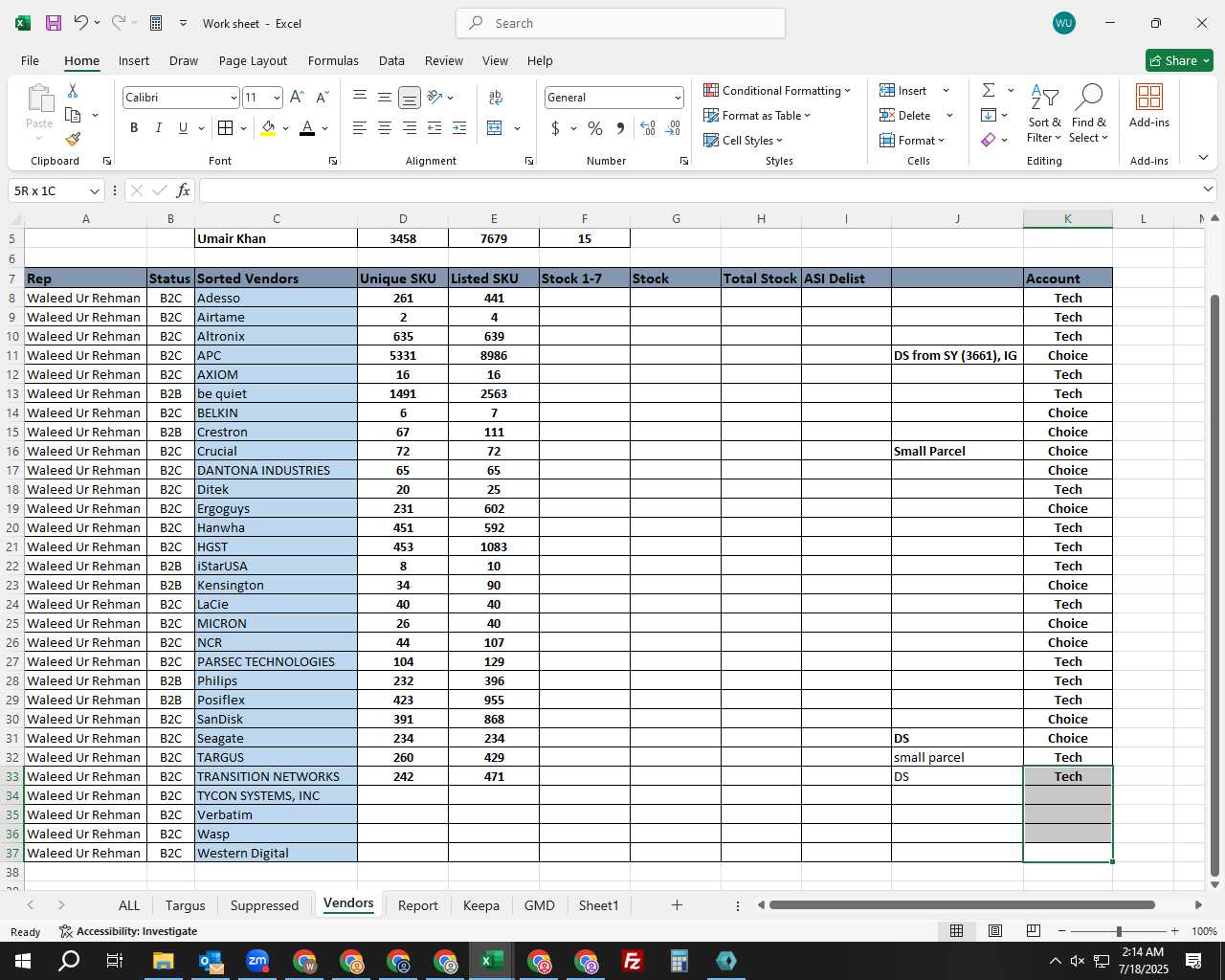The height and width of the screenshot is (980, 1225).
Task: Click Merge & Center icon
Action: click(495, 128)
